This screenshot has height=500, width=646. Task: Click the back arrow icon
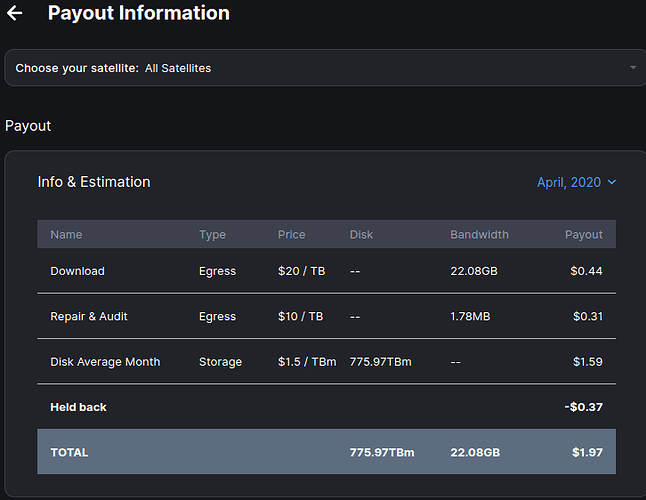14,14
